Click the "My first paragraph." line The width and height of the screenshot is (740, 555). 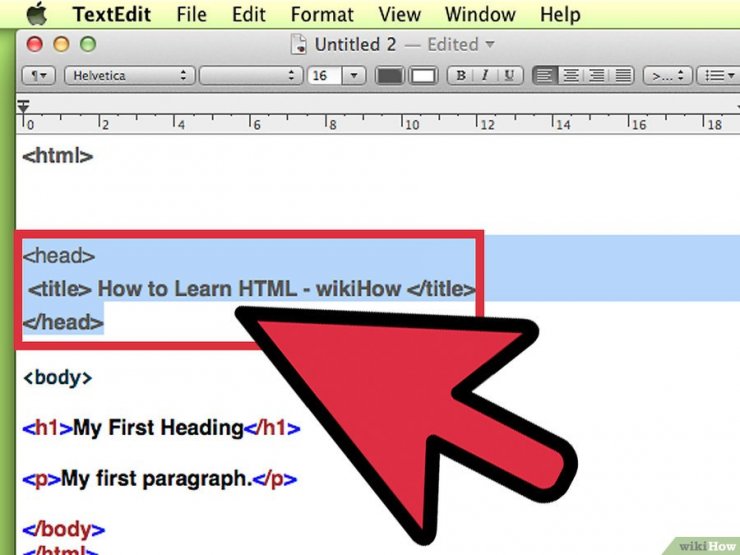click(x=160, y=479)
